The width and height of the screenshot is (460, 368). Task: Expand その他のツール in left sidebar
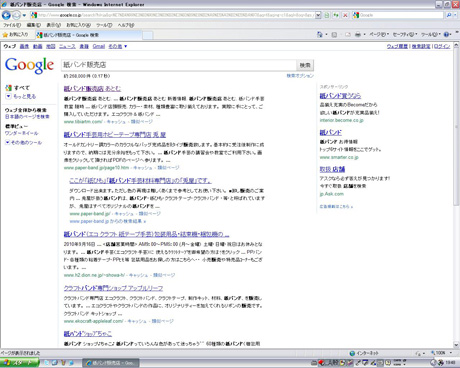click(x=24, y=142)
